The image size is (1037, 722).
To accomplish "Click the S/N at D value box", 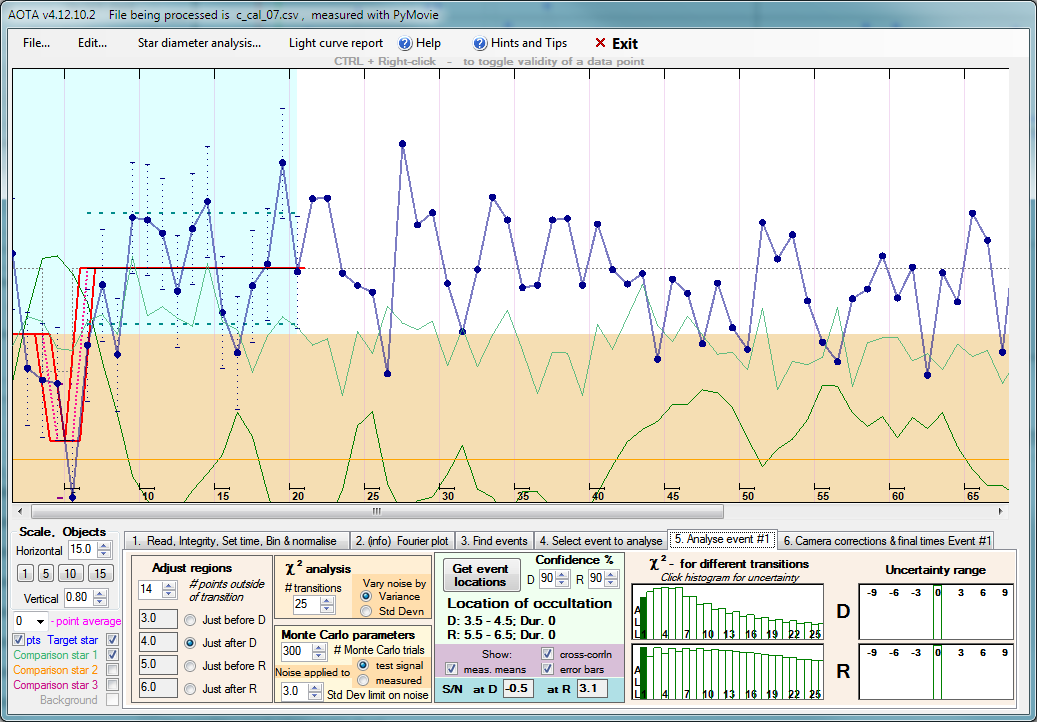I will coord(519,689).
